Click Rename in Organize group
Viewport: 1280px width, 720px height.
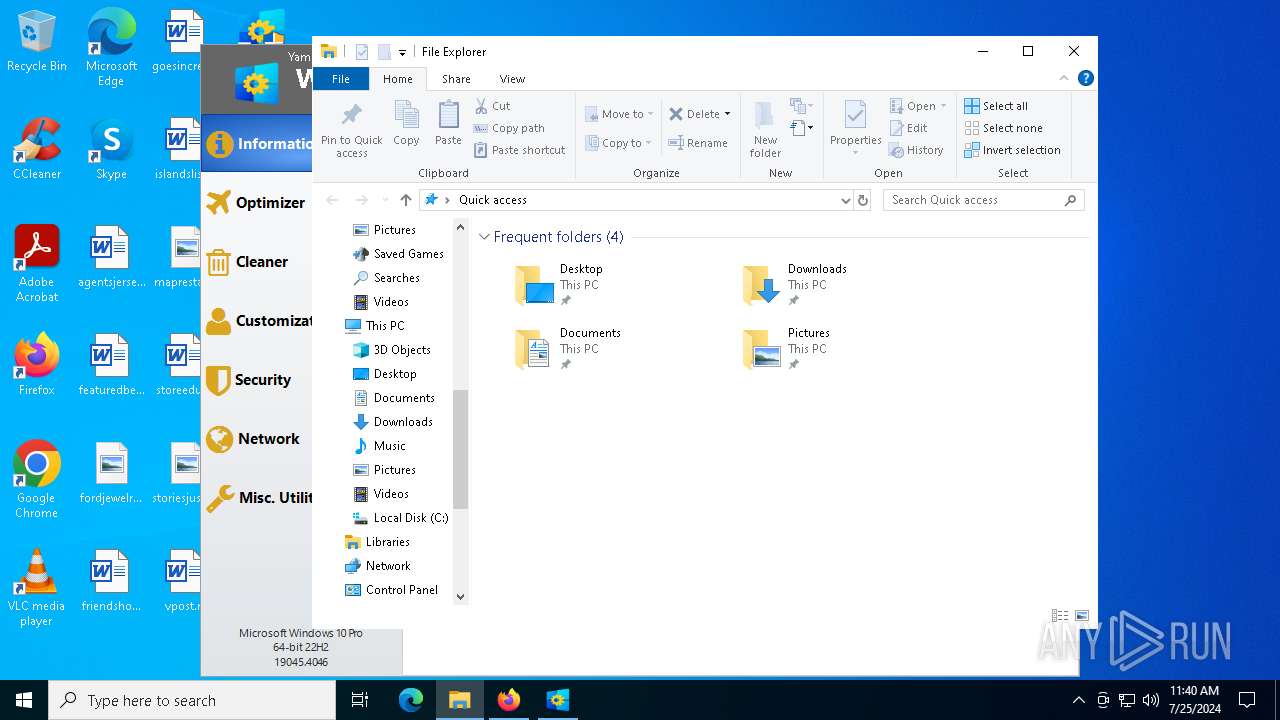[x=698, y=143]
